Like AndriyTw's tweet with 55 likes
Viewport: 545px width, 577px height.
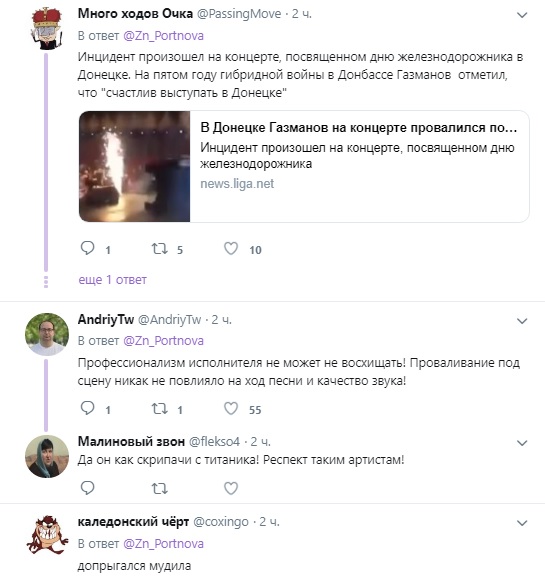[231, 408]
